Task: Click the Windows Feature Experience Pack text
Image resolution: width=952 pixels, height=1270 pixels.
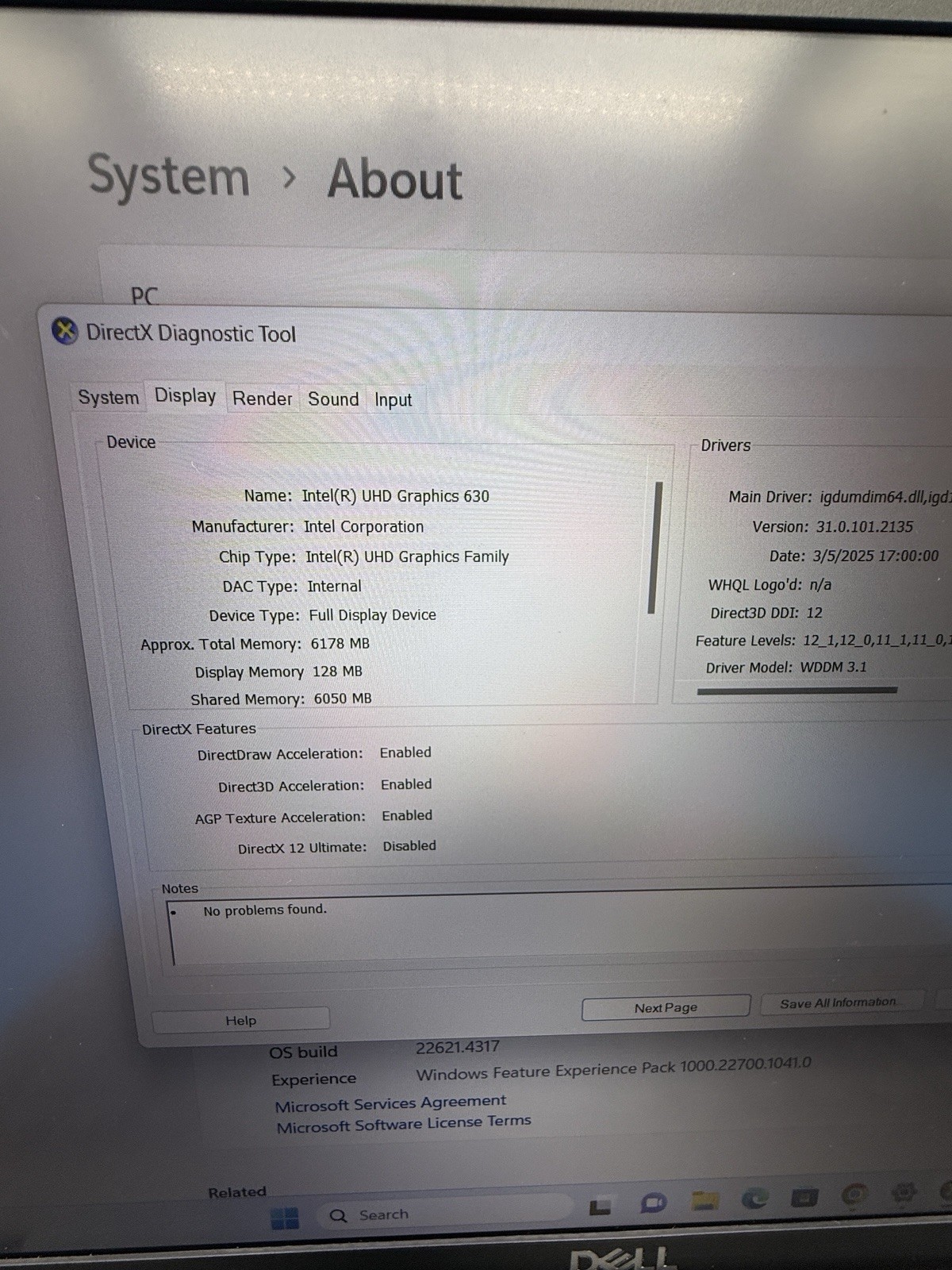Action: [613, 1069]
